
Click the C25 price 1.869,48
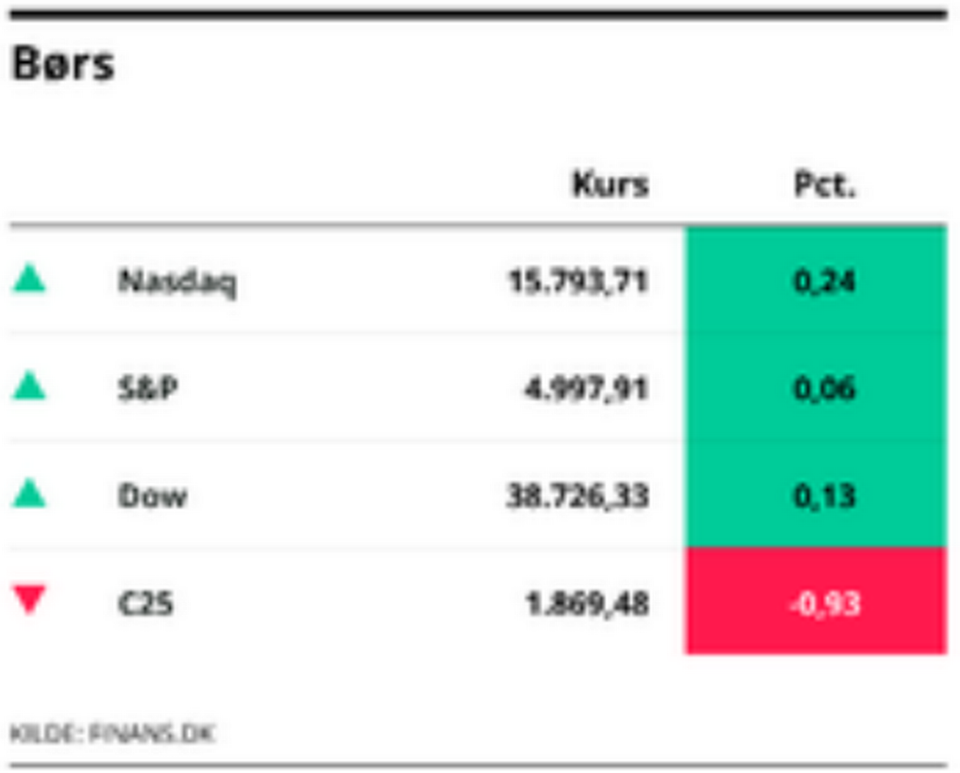(587, 604)
